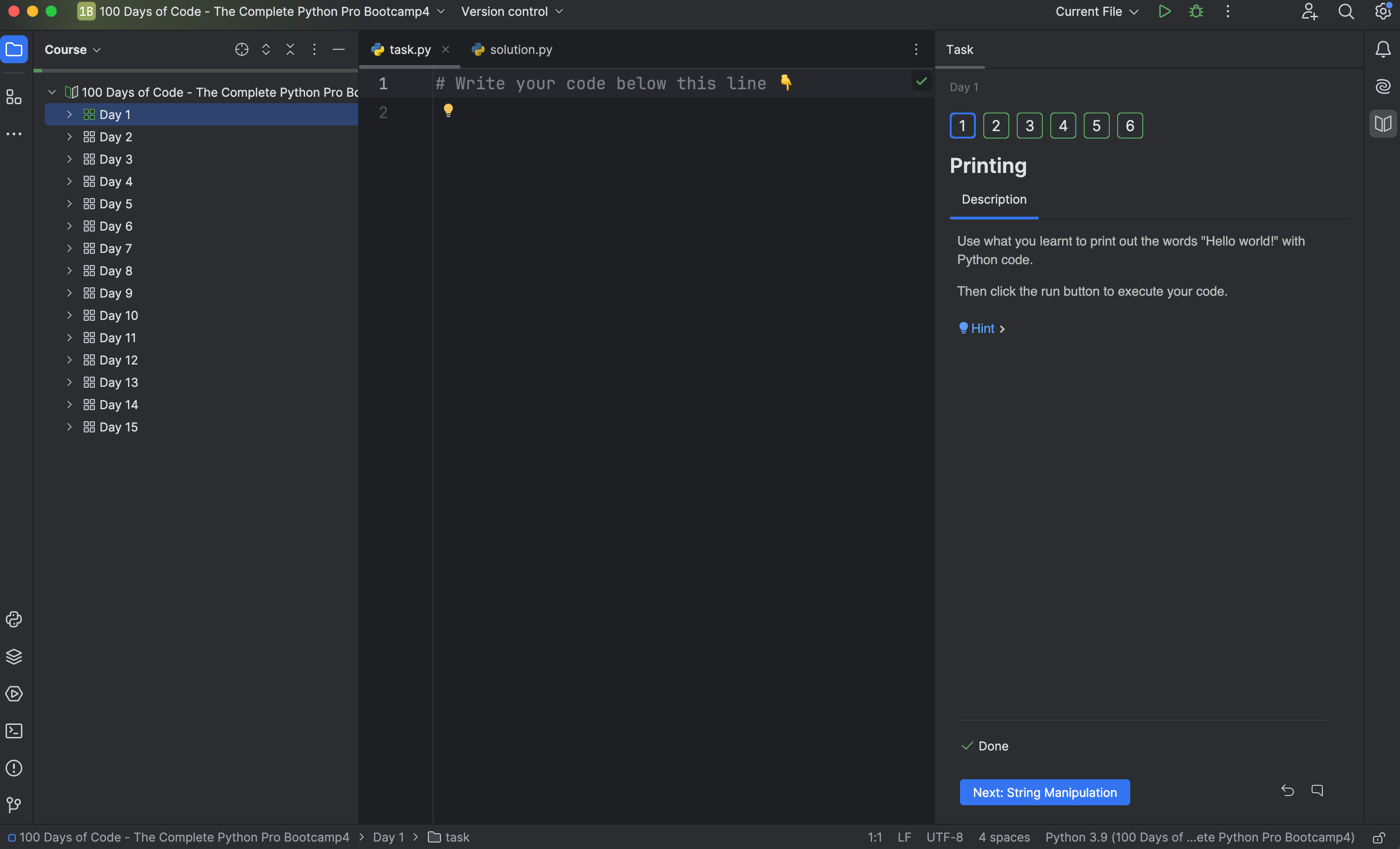Open the Version control menu
The height and width of the screenshot is (849, 1400).
coord(511,11)
